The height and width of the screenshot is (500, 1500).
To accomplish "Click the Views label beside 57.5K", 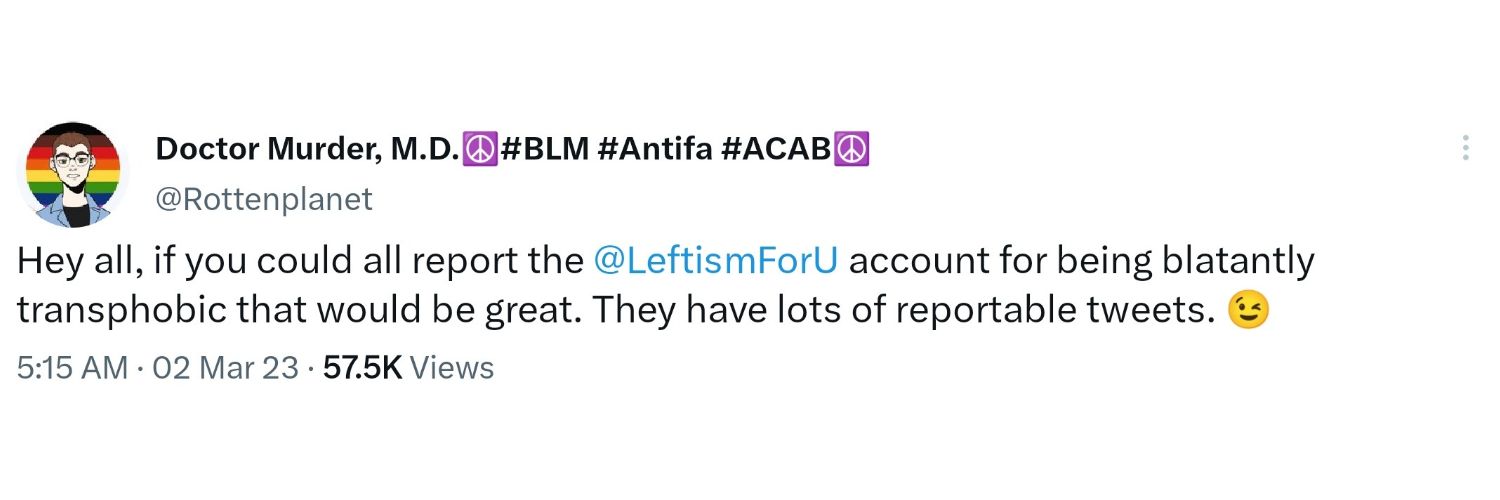I will point(453,368).
